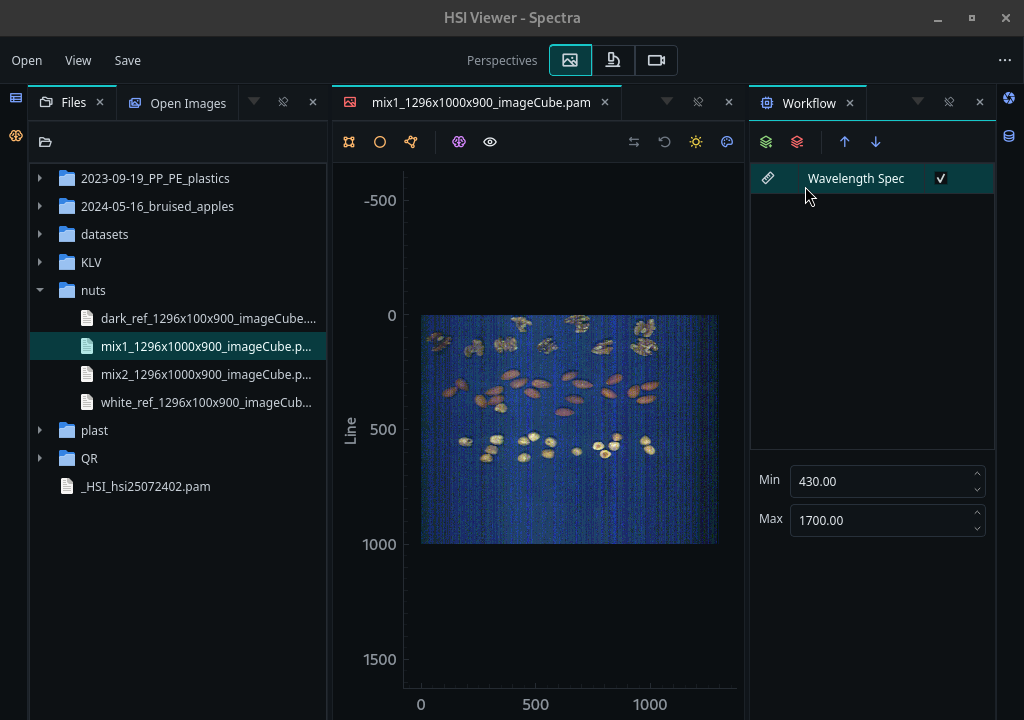Select _HSI_hsi25072402.pam file
This screenshot has width=1024, height=720.
[x=178, y=486]
